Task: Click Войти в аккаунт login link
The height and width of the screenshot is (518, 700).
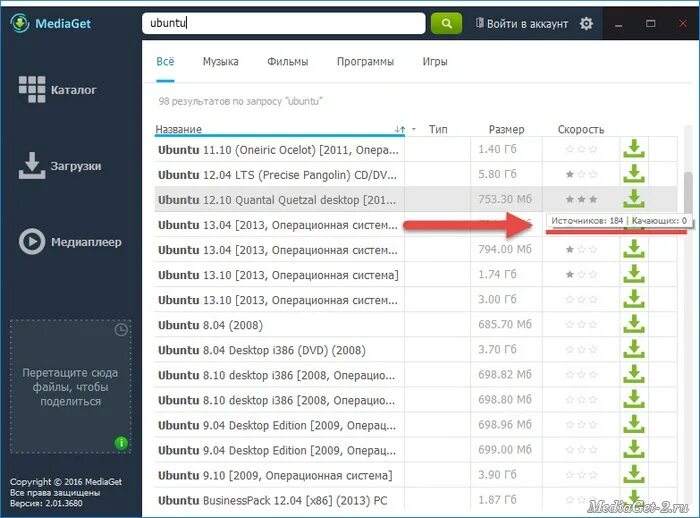Action: (x=522, y=24)
